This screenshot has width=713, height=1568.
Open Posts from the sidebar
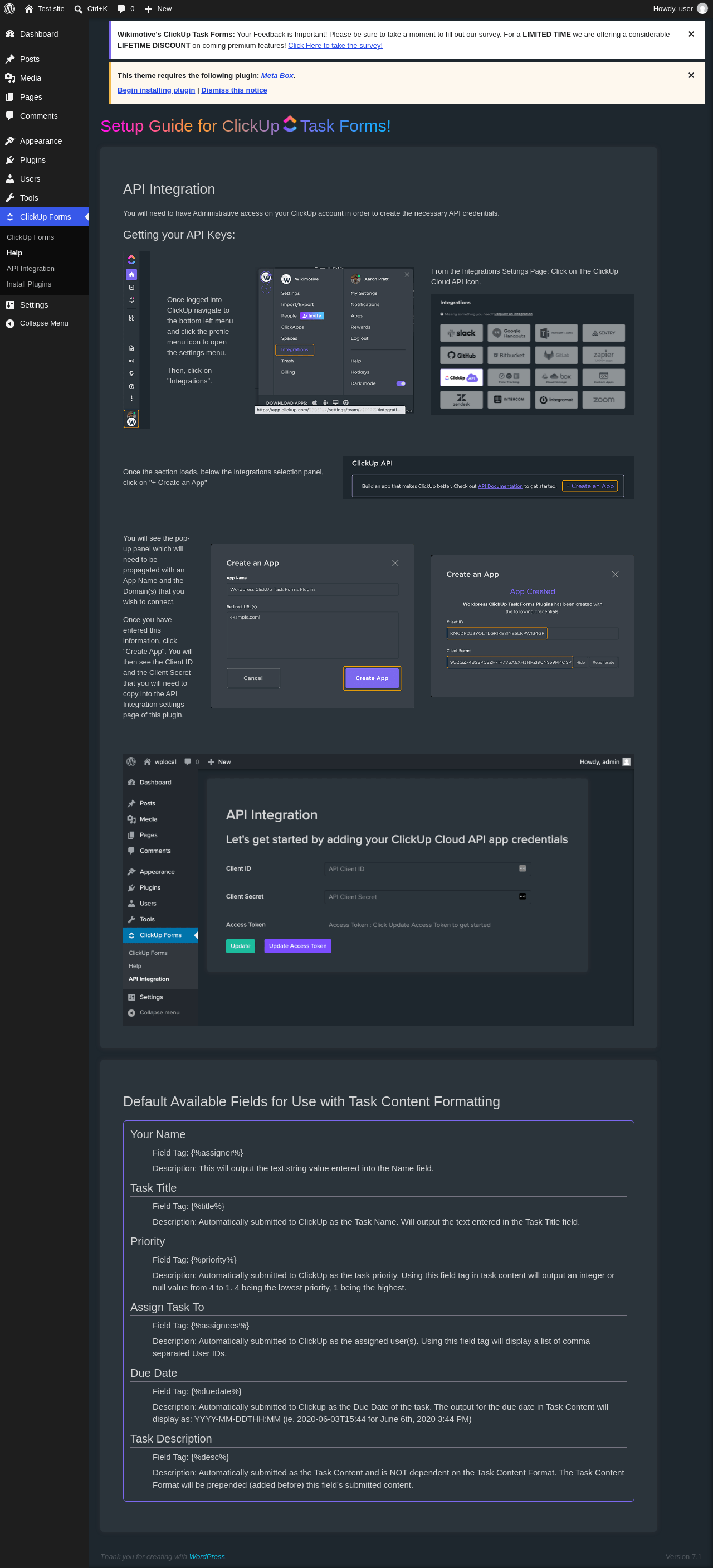45,59
